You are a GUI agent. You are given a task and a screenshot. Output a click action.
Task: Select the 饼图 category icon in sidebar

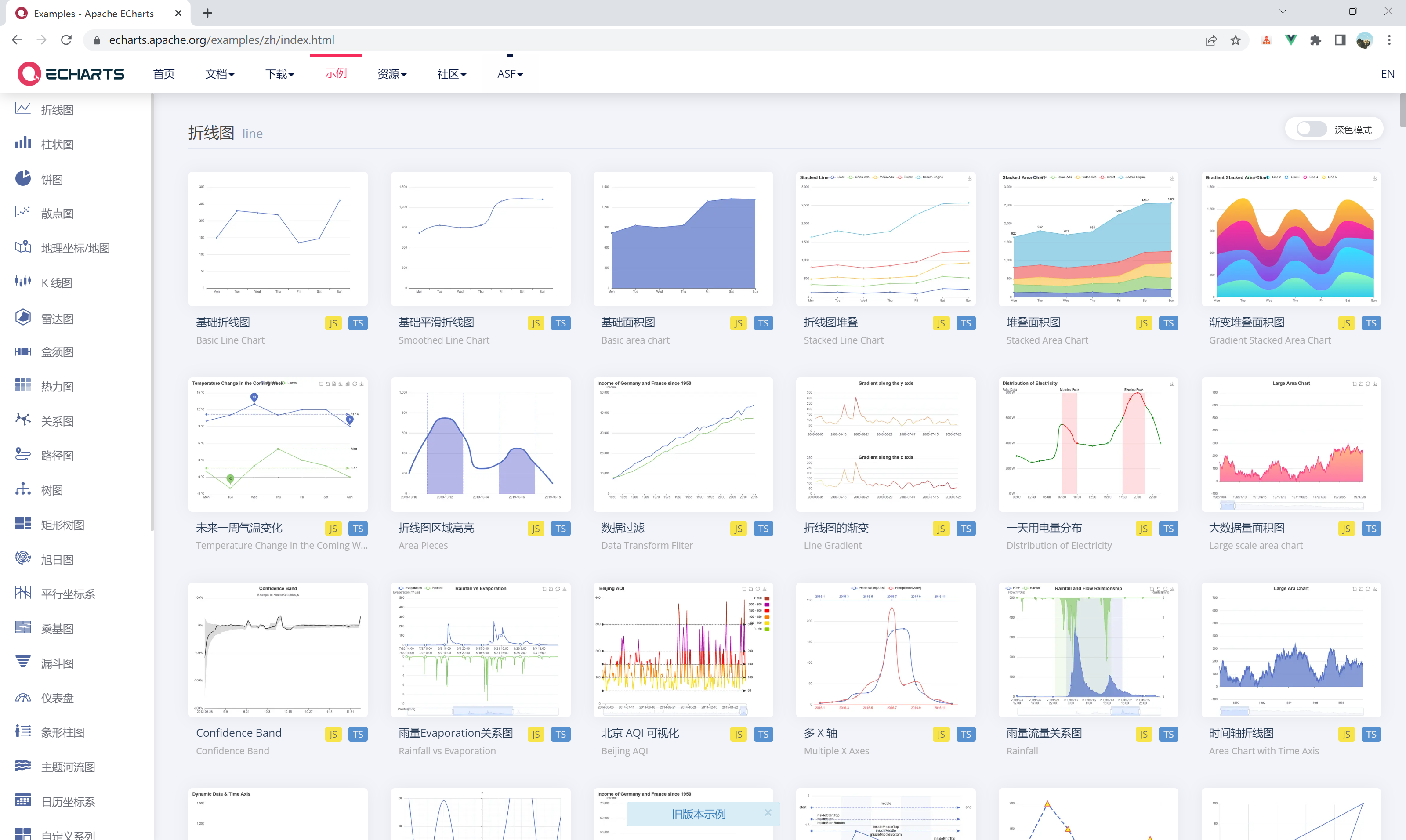point(23,178)
